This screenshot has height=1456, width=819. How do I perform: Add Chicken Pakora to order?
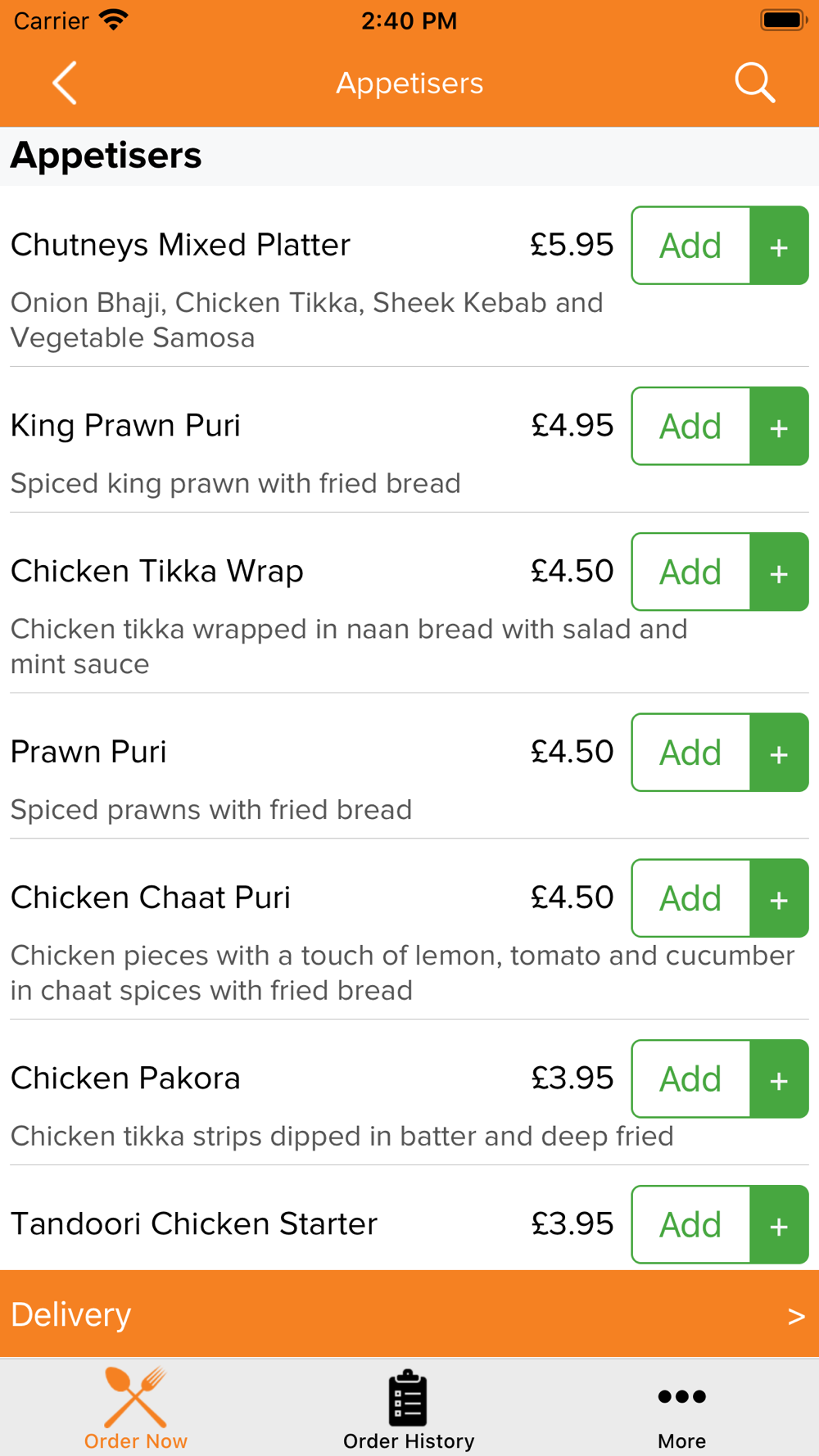point(691,1079)
